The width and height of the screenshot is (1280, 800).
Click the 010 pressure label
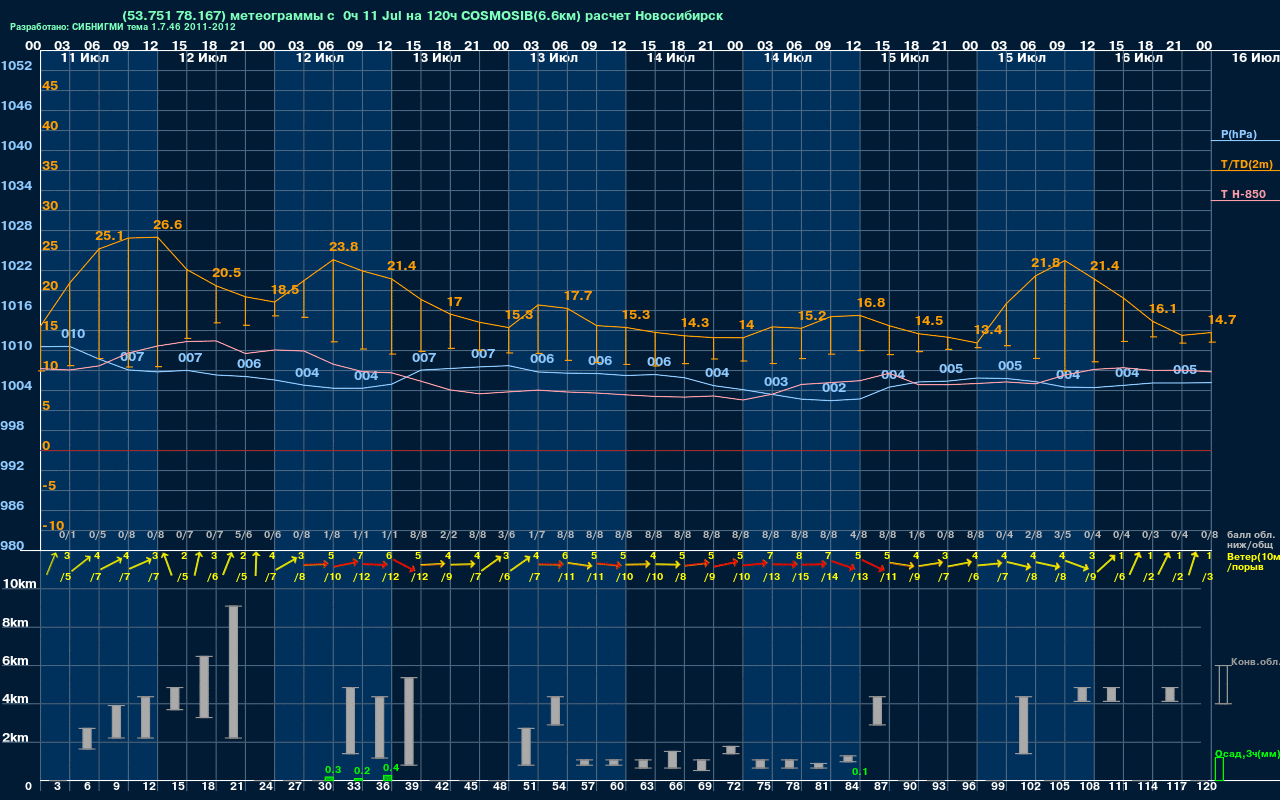point(73,334)
